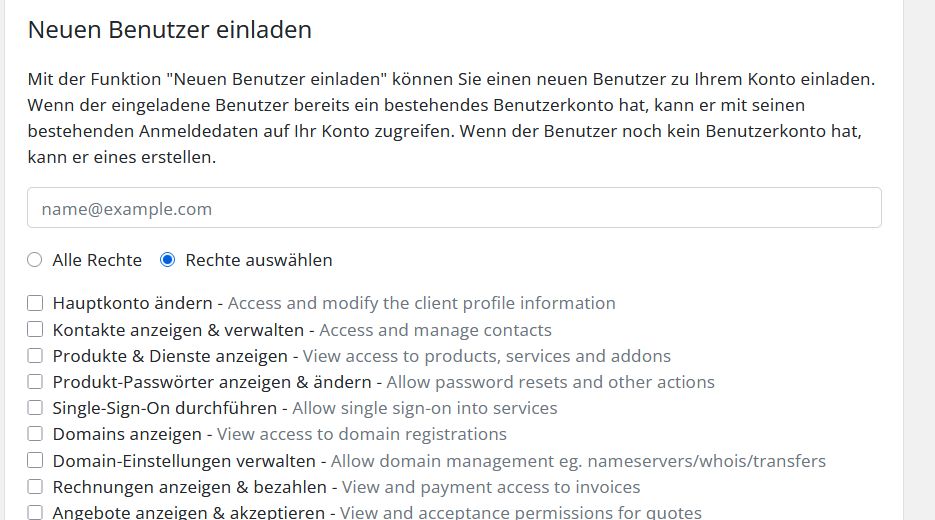Check the 'Domains anzeigen' checkbox
Viewport: 935px width, 520px height.
tap(35, 434)
